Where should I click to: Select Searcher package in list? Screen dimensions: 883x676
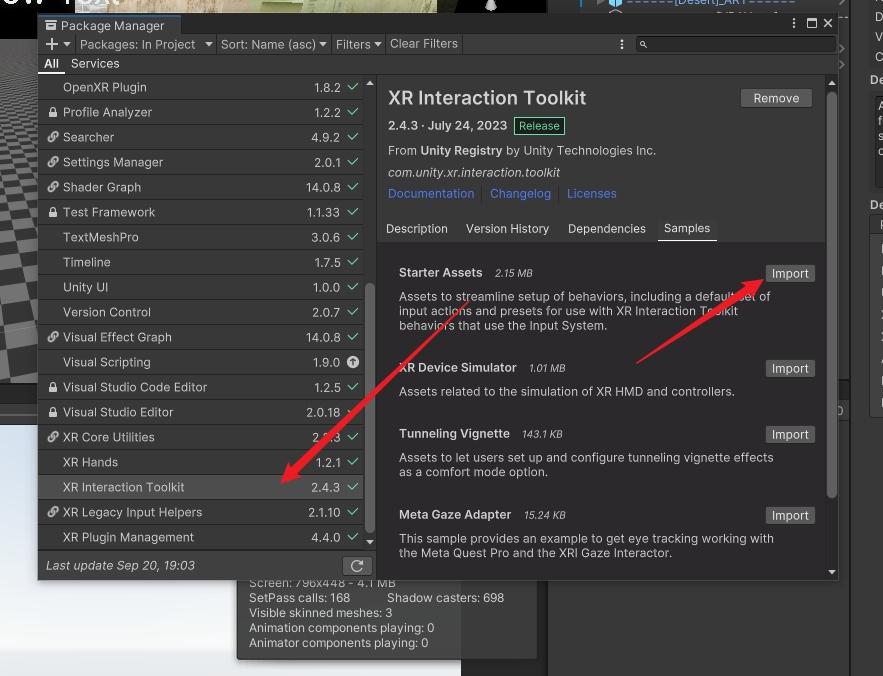click(x=201, y=137)
